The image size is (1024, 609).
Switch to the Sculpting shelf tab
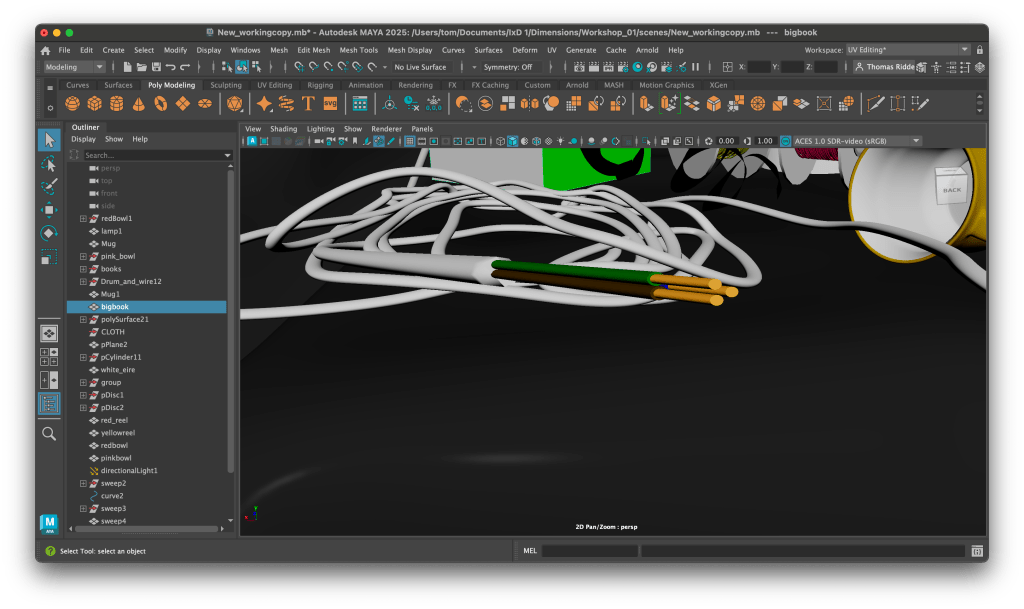click(x=225, y=85)
